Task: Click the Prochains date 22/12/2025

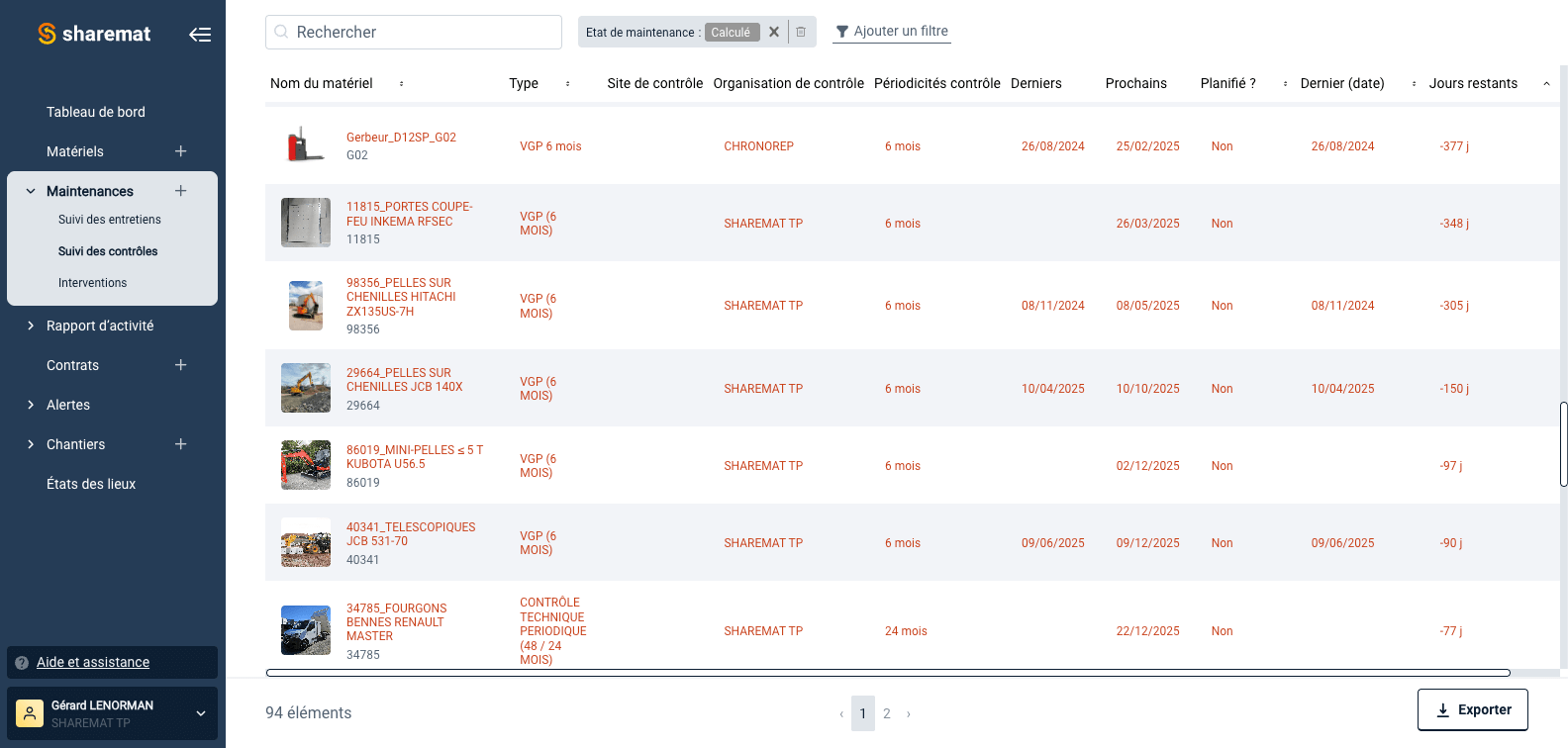Action: tap(1147, 631)
